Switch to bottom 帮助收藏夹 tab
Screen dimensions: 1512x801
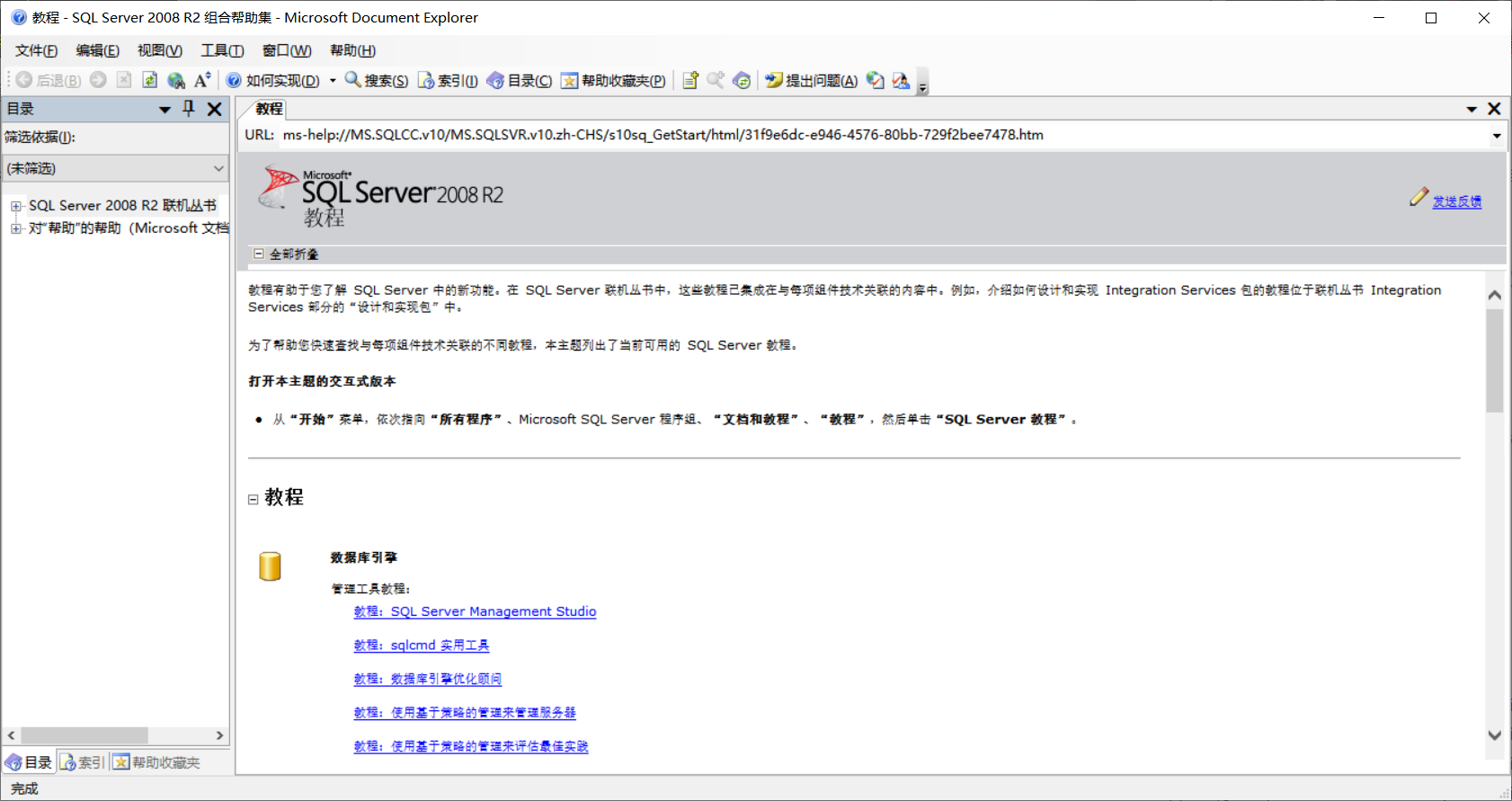coord(156,762)
